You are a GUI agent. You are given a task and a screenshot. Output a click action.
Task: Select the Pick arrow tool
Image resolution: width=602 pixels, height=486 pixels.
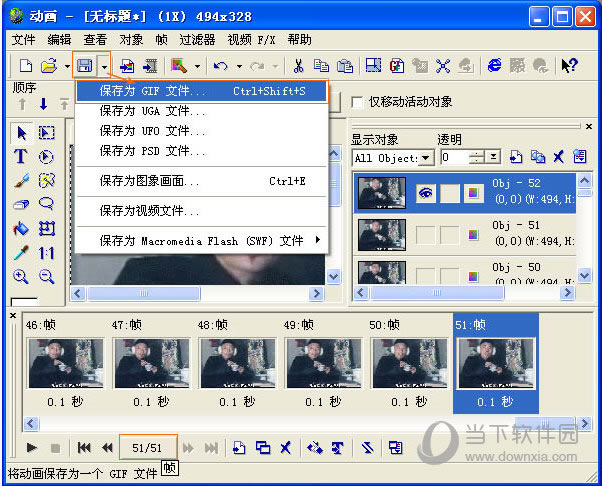pos(22,133)
